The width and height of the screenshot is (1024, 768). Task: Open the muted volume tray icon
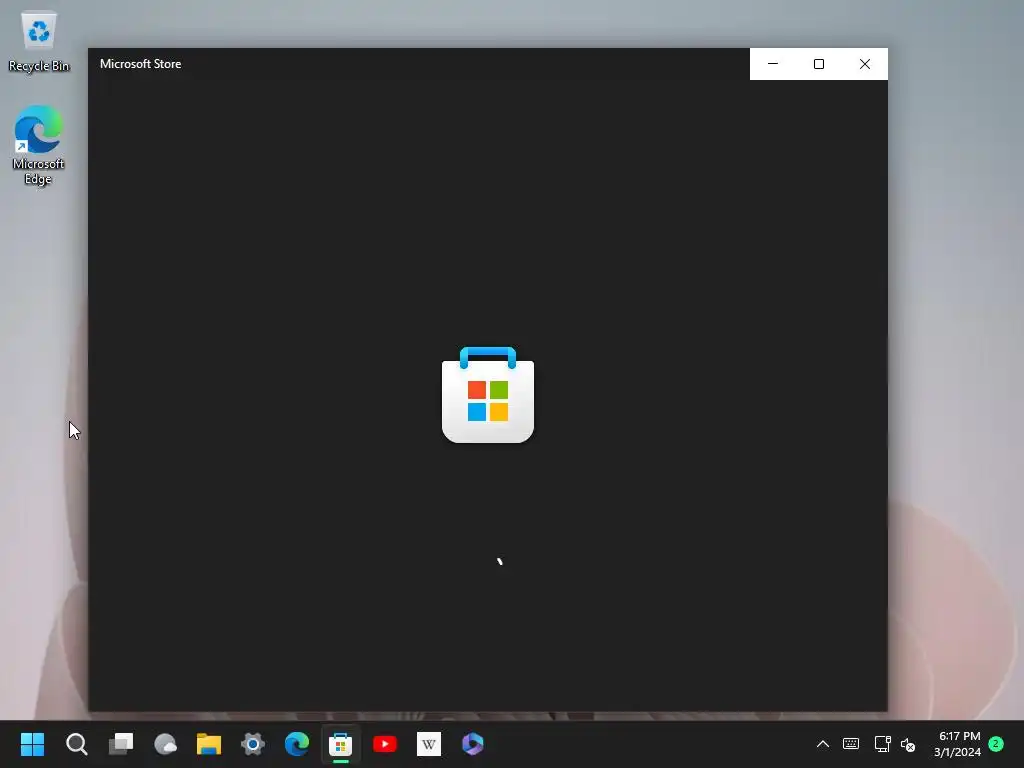coord(908,744)
